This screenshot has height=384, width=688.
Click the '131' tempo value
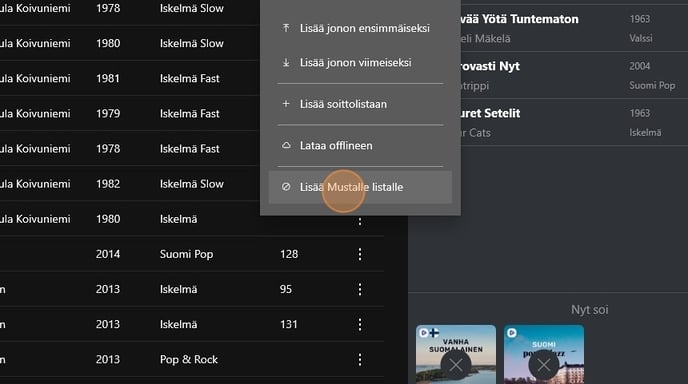[288, 324]
